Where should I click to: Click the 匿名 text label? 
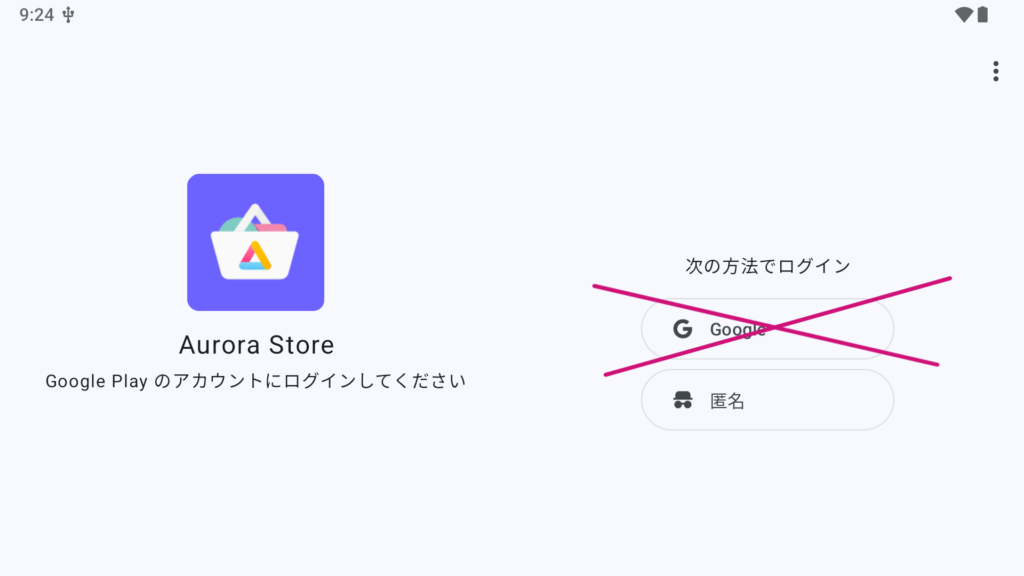pyautogui.click(x=727, y=401)
